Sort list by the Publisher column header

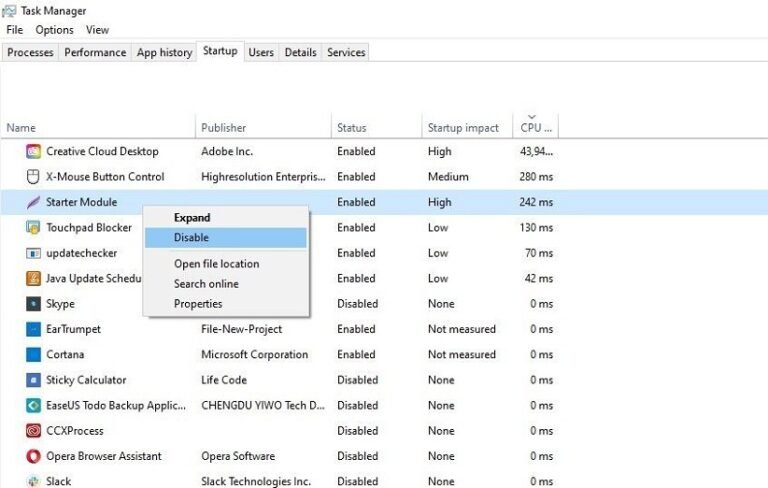click(224, 128)
